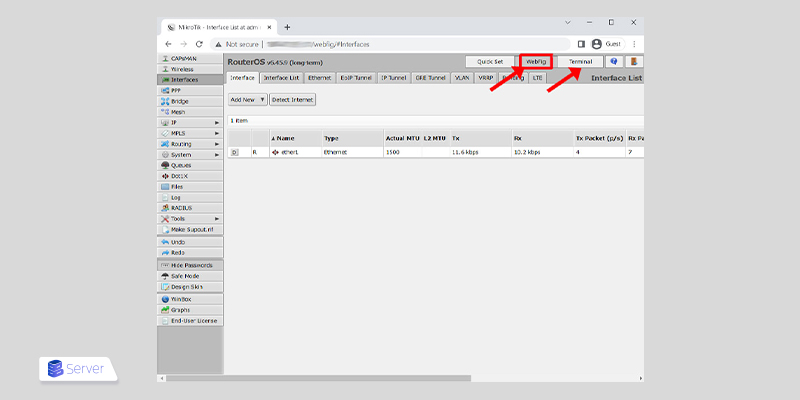Open the Log sidebar item
This screenshot has width=800, height=400.
[x=190, y=197]
